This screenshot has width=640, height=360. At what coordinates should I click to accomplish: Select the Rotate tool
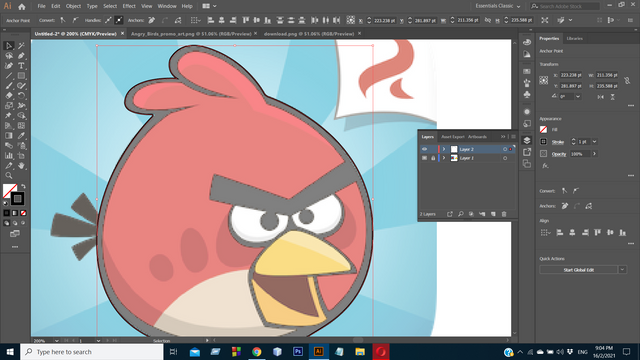pos(21,96)
